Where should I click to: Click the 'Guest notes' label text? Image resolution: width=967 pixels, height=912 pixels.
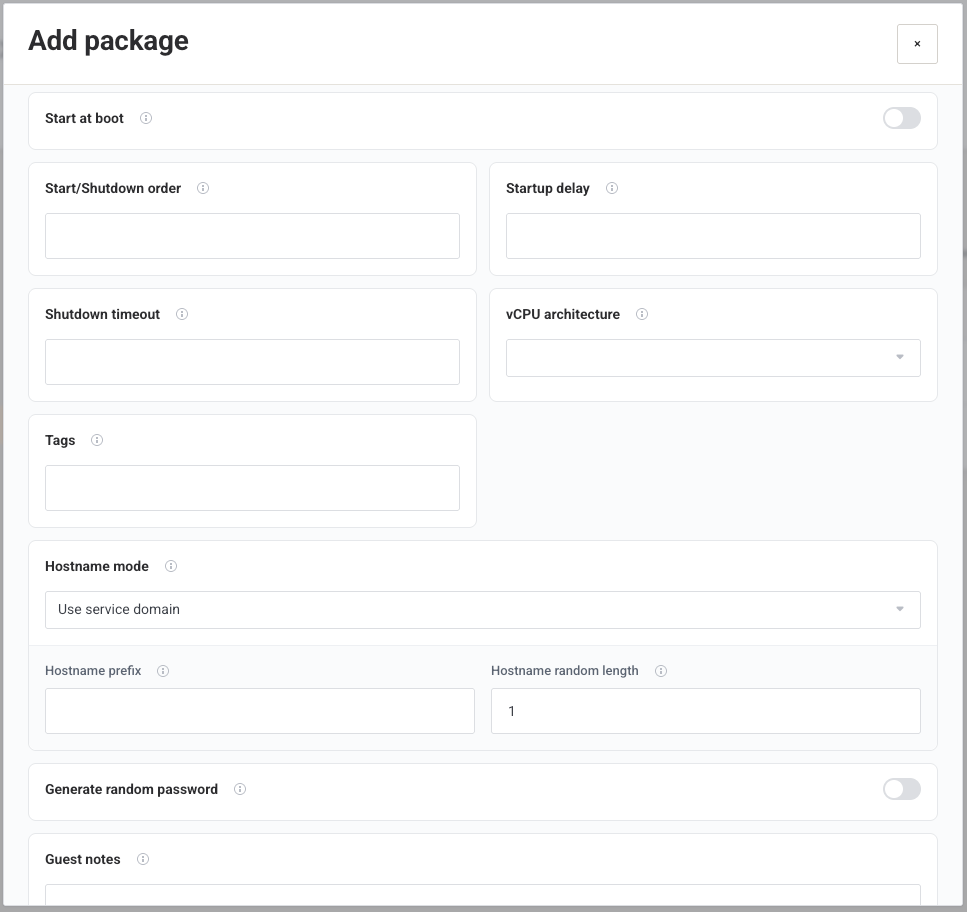click(x=83, y=859)
